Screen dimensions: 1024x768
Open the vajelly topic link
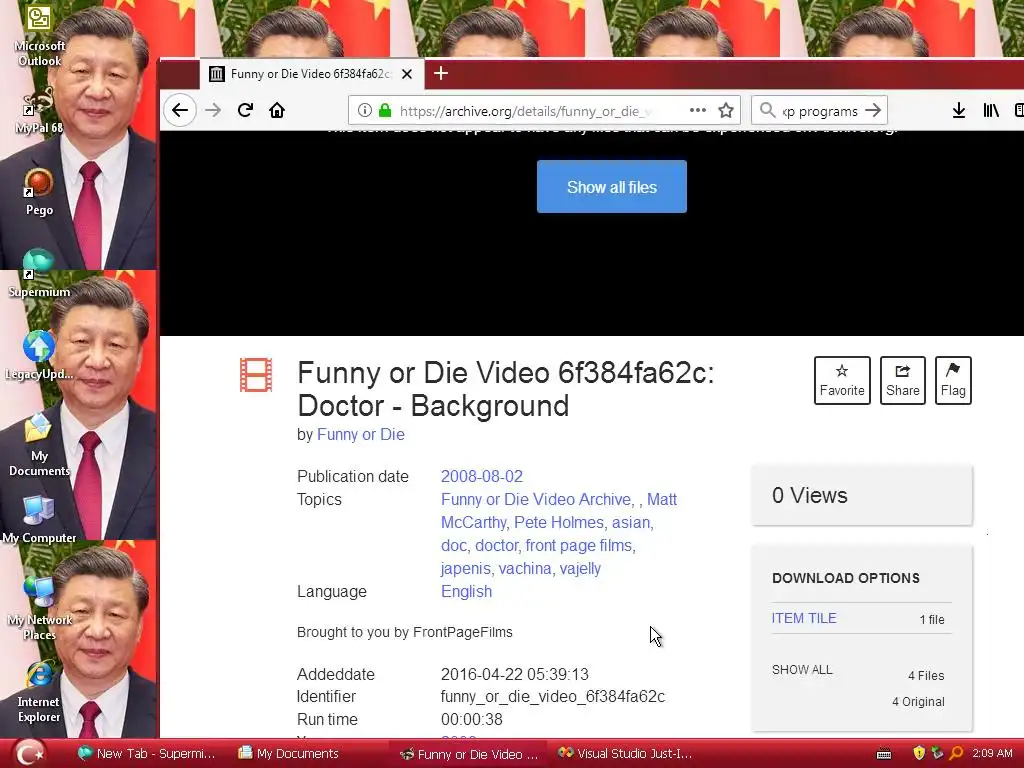(580, 568)
